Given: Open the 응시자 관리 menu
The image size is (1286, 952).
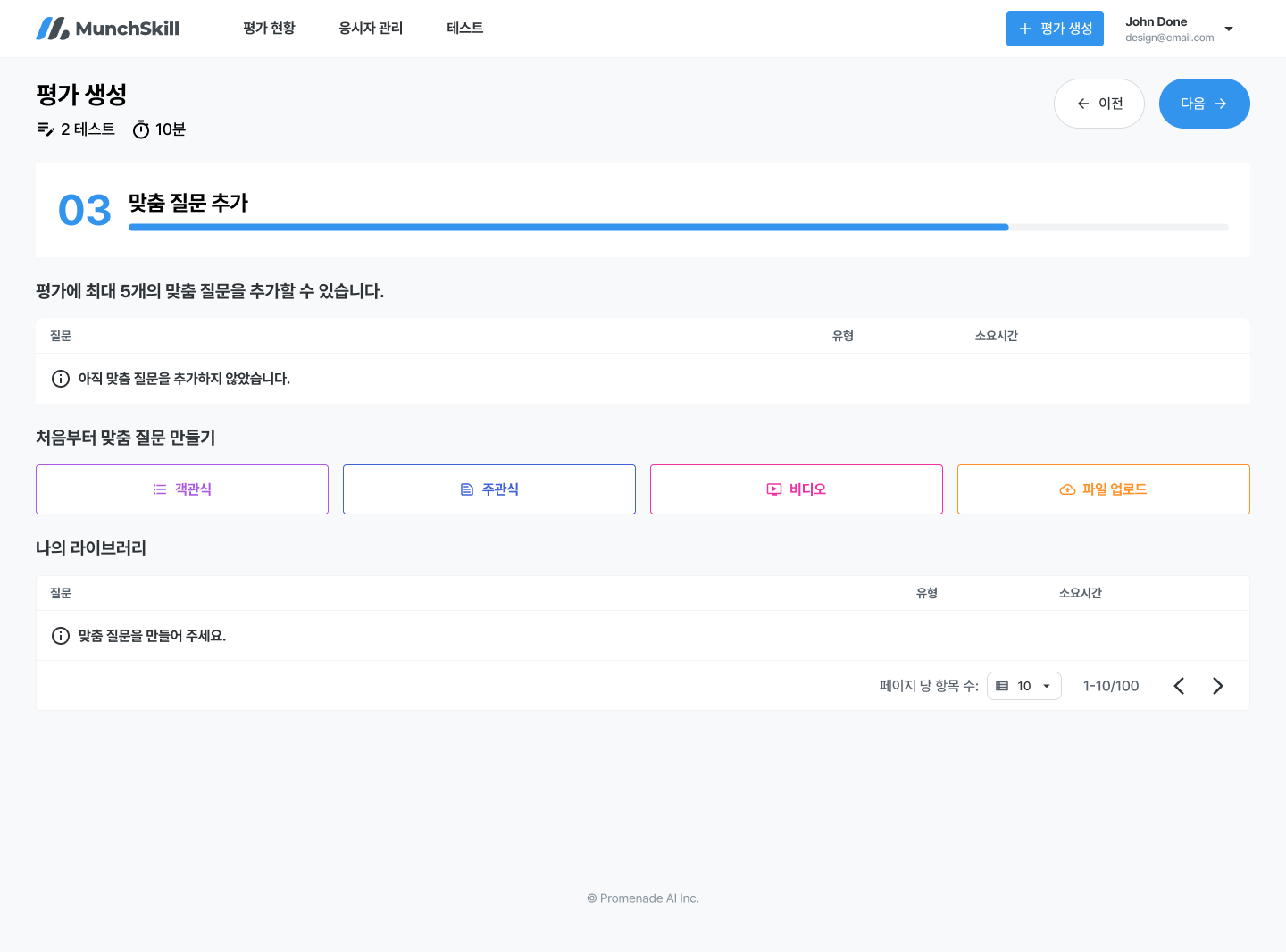Looking at the screenshot, I should click(x=371, y=29).
